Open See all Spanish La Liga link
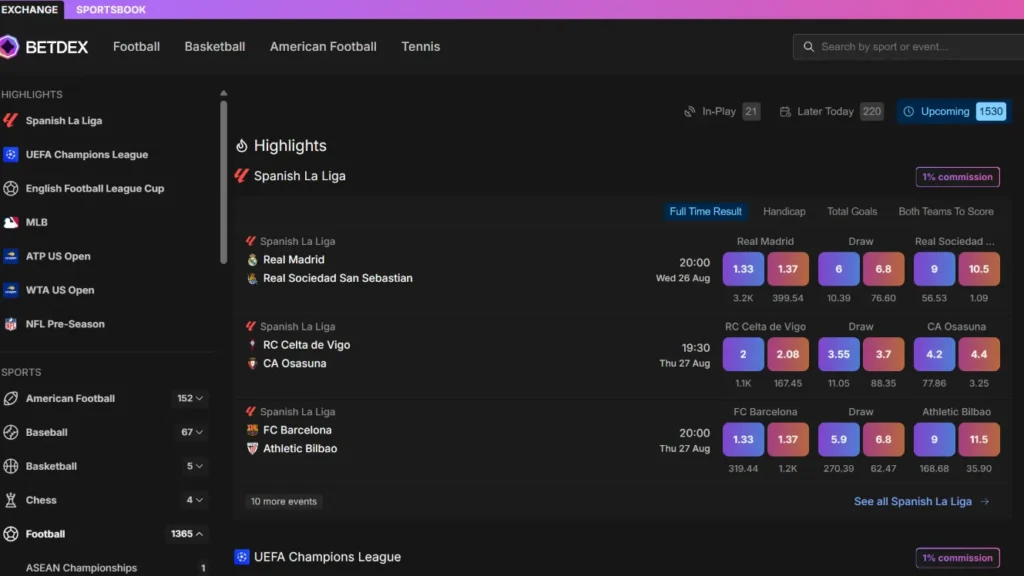 (x=921, y=502)
